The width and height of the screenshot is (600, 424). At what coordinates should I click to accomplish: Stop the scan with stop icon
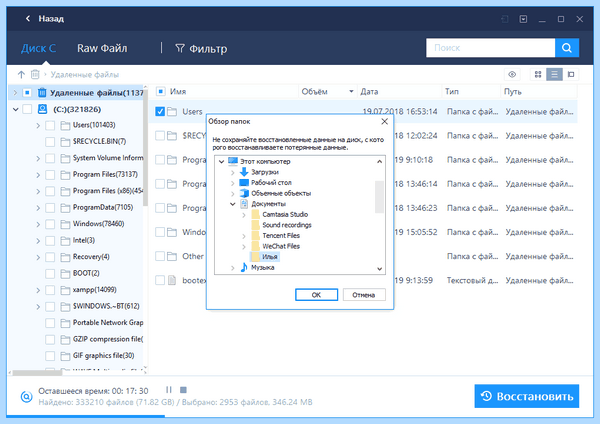click(183, 390)
